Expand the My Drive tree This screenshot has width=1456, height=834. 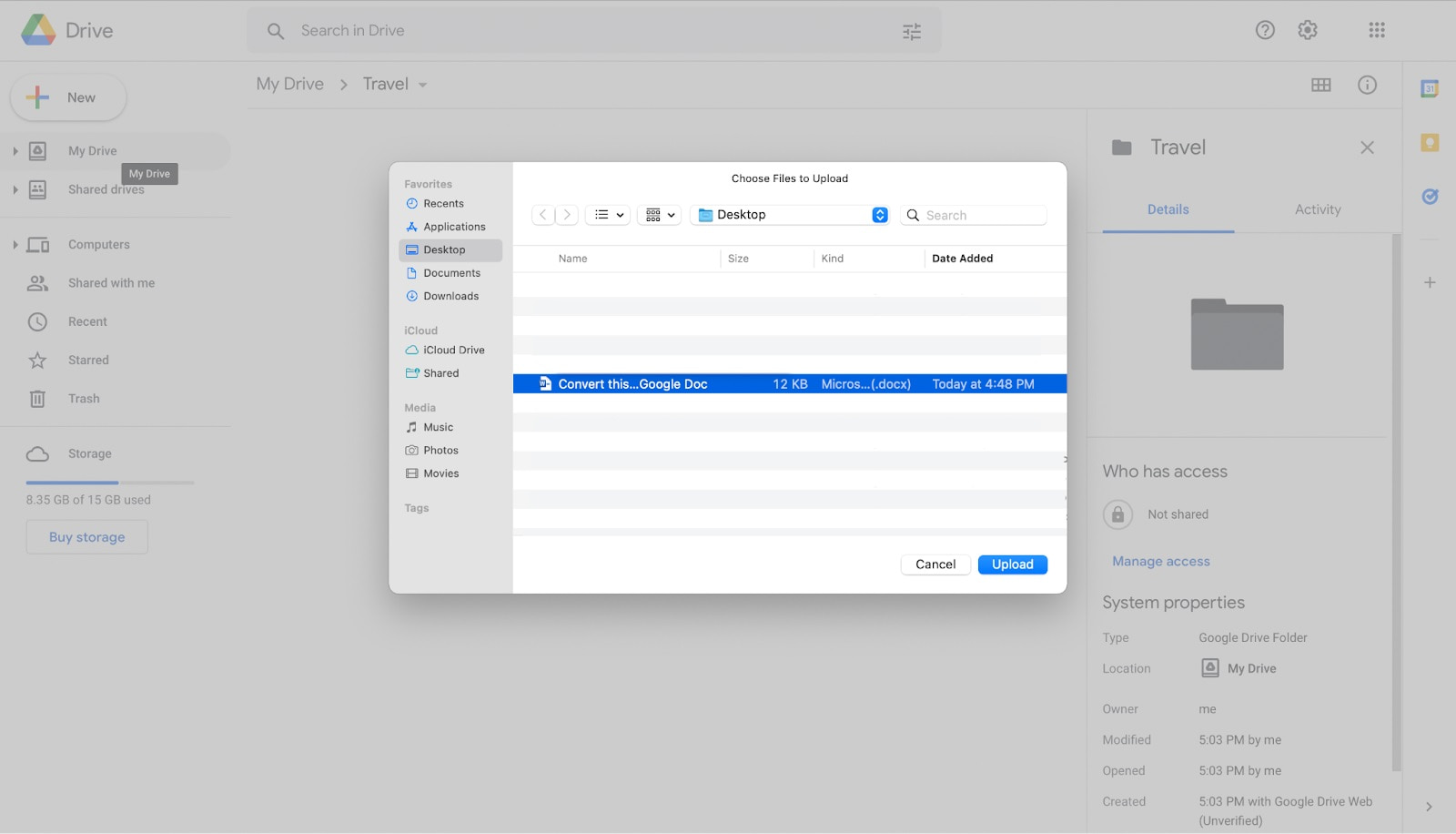click(15, 151)
